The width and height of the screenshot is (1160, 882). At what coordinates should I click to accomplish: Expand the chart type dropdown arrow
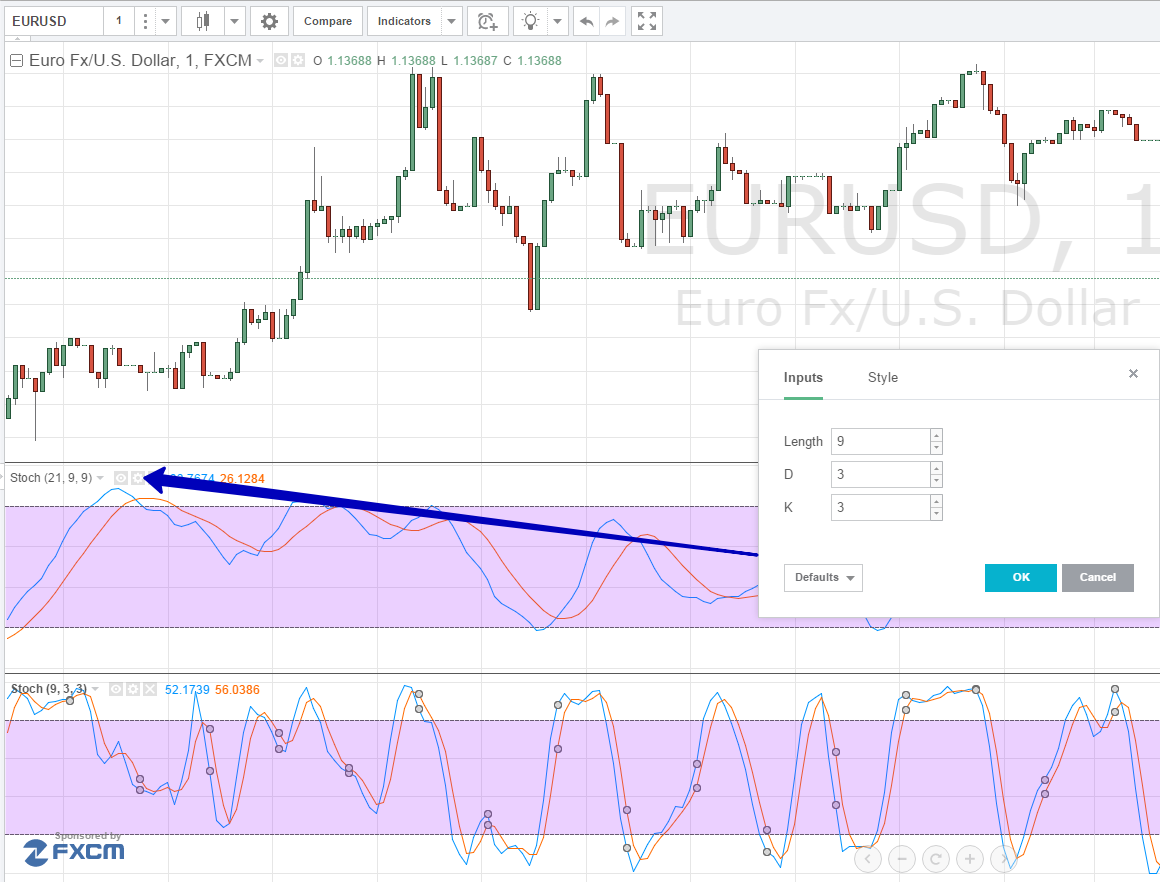point(235,21)
